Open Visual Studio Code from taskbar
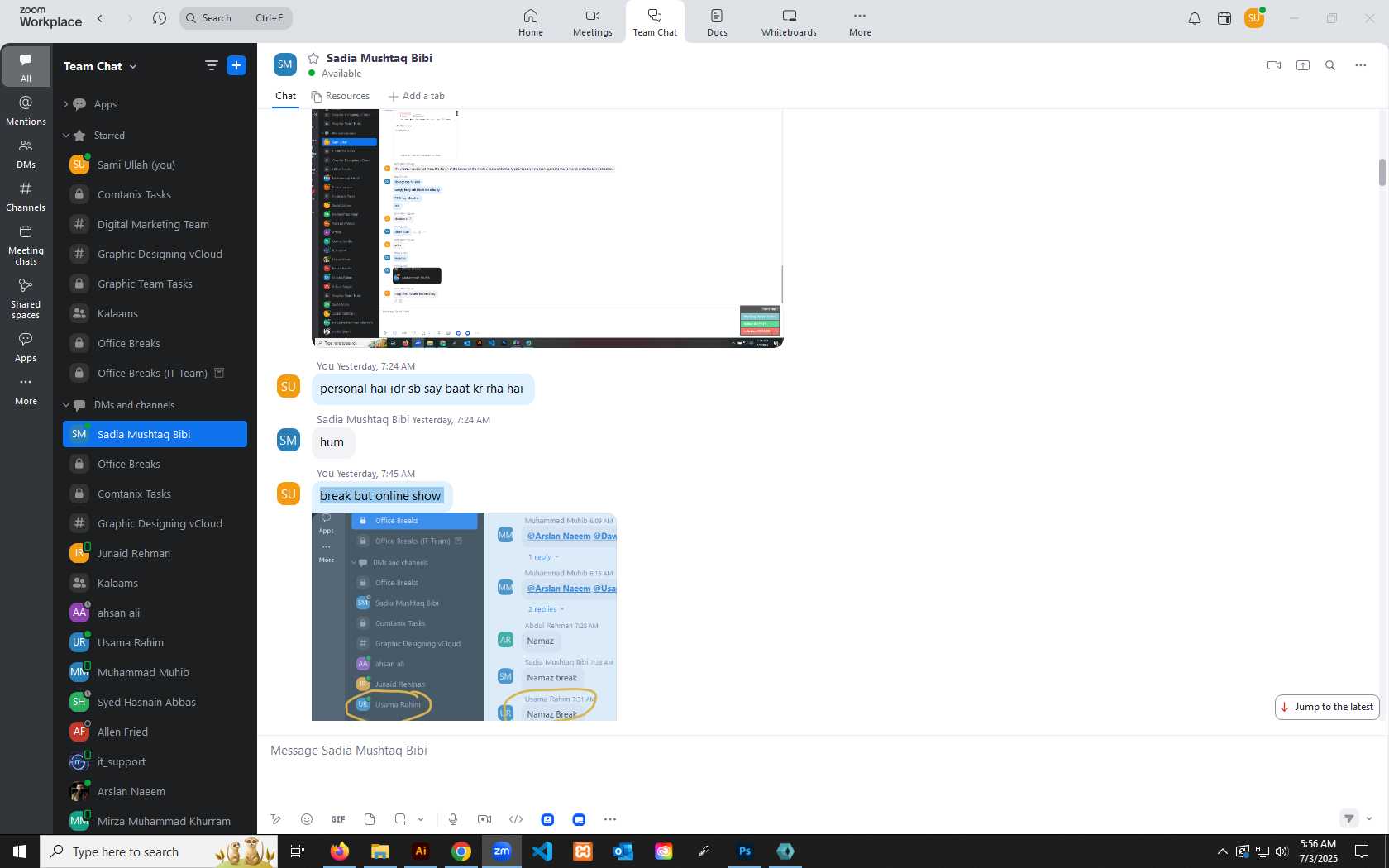 pyautogui.click(x=542, y=851)
